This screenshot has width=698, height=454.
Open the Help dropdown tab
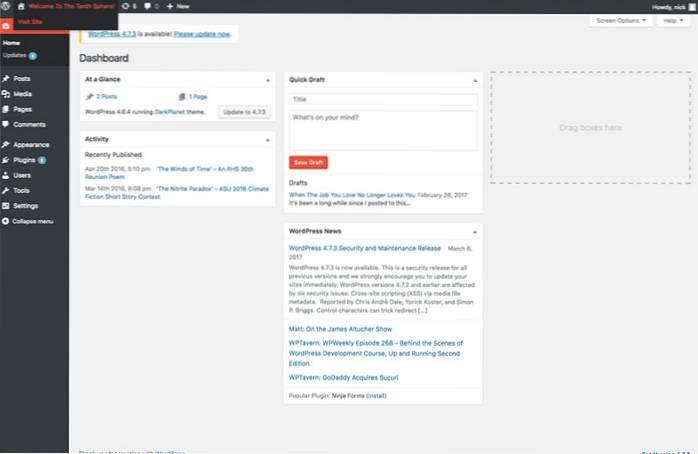coord(673,20)
